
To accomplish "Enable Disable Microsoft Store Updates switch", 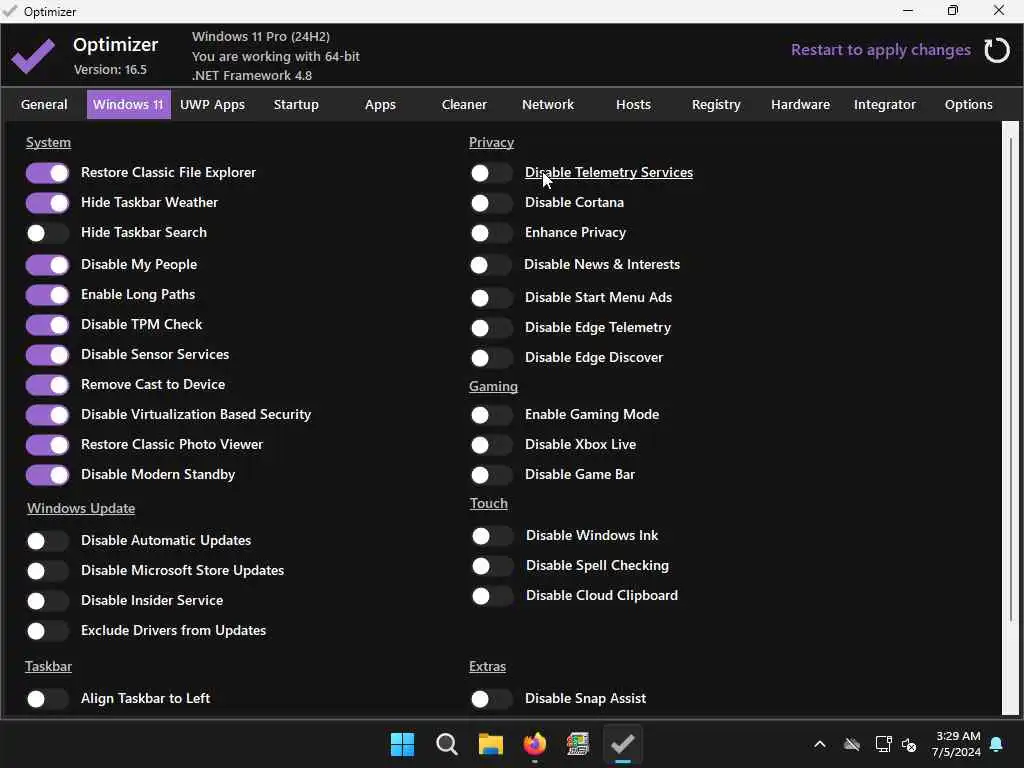I will 47,571.
